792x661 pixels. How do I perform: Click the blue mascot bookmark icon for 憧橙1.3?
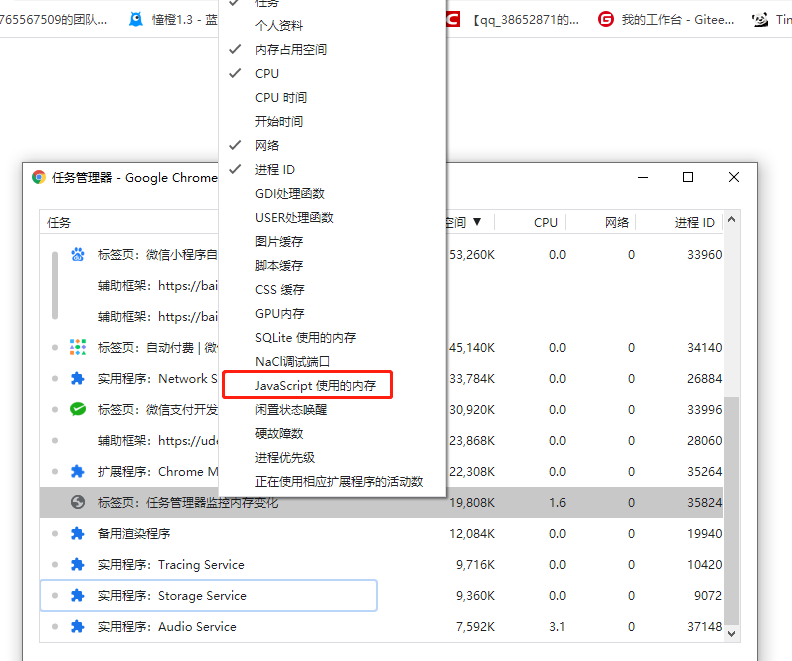click(136, 19)
